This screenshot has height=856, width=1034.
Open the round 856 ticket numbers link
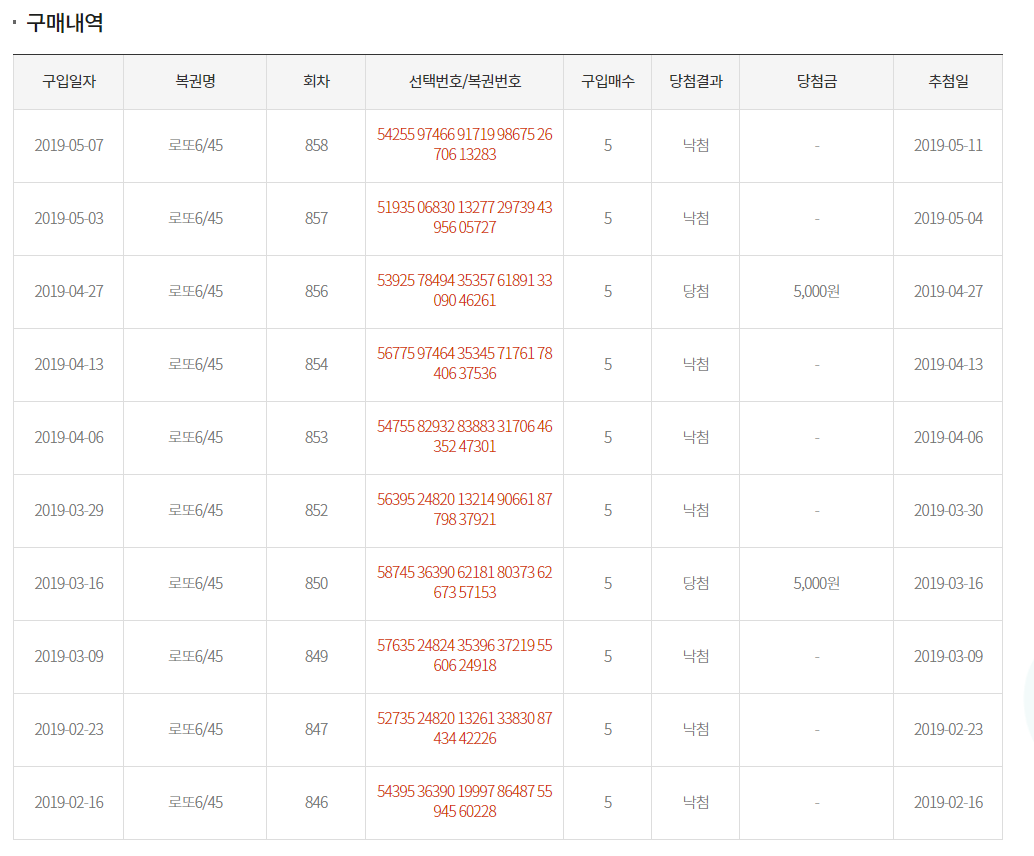coord(464,291)
